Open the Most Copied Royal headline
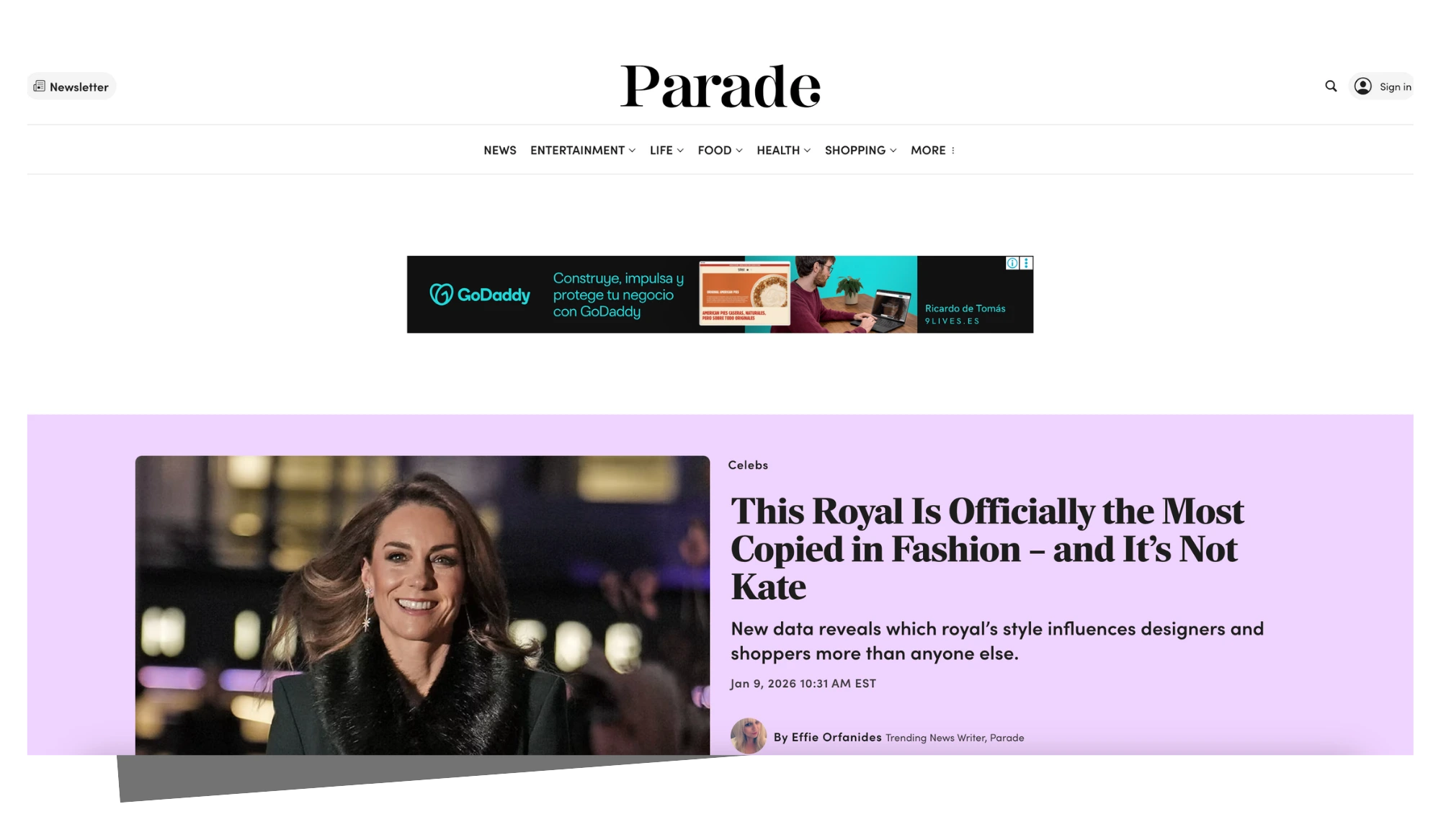Screen dimensions: 1441x840 987,549
